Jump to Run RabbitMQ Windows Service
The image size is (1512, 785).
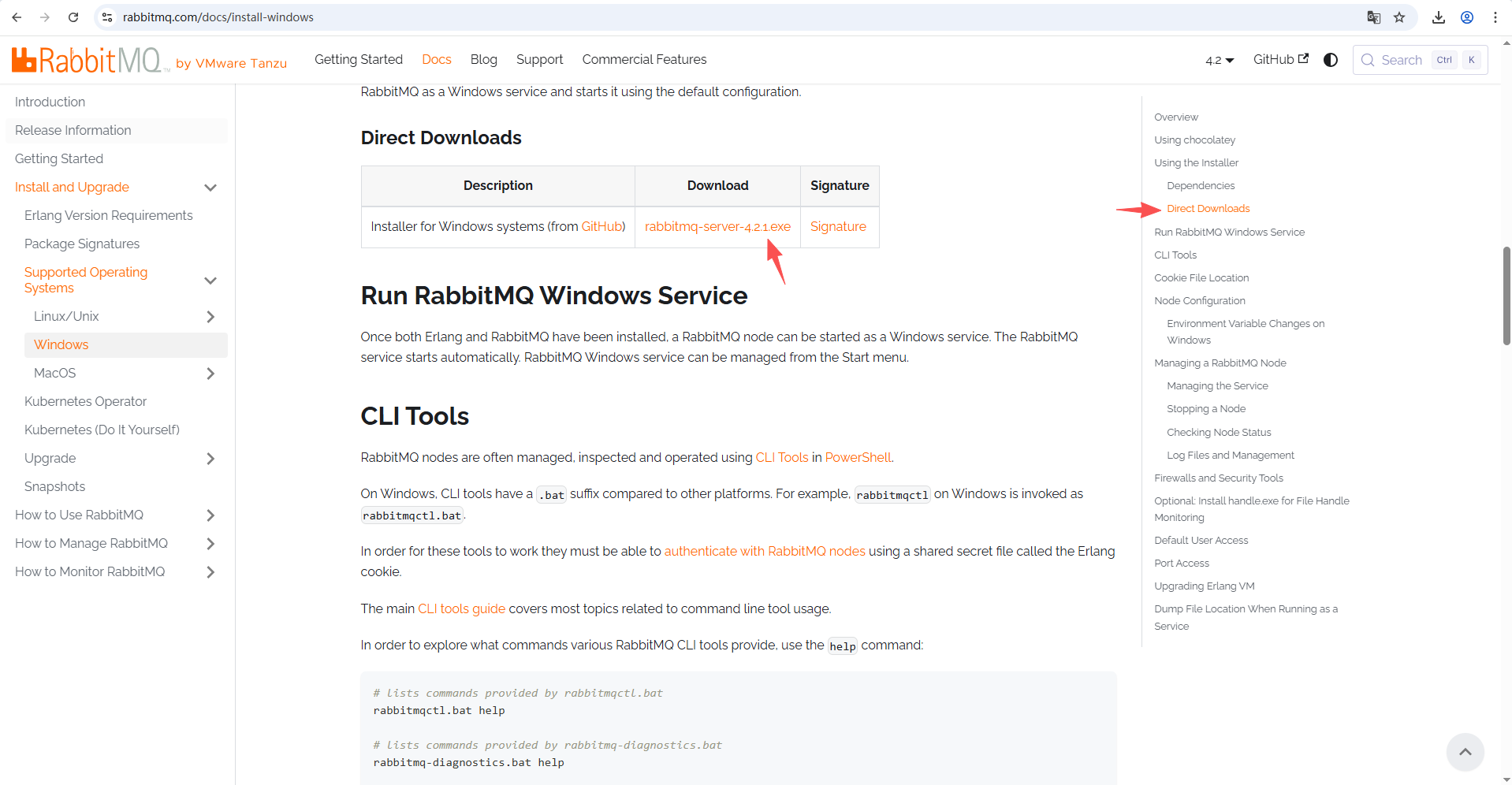coord(1229,233)
